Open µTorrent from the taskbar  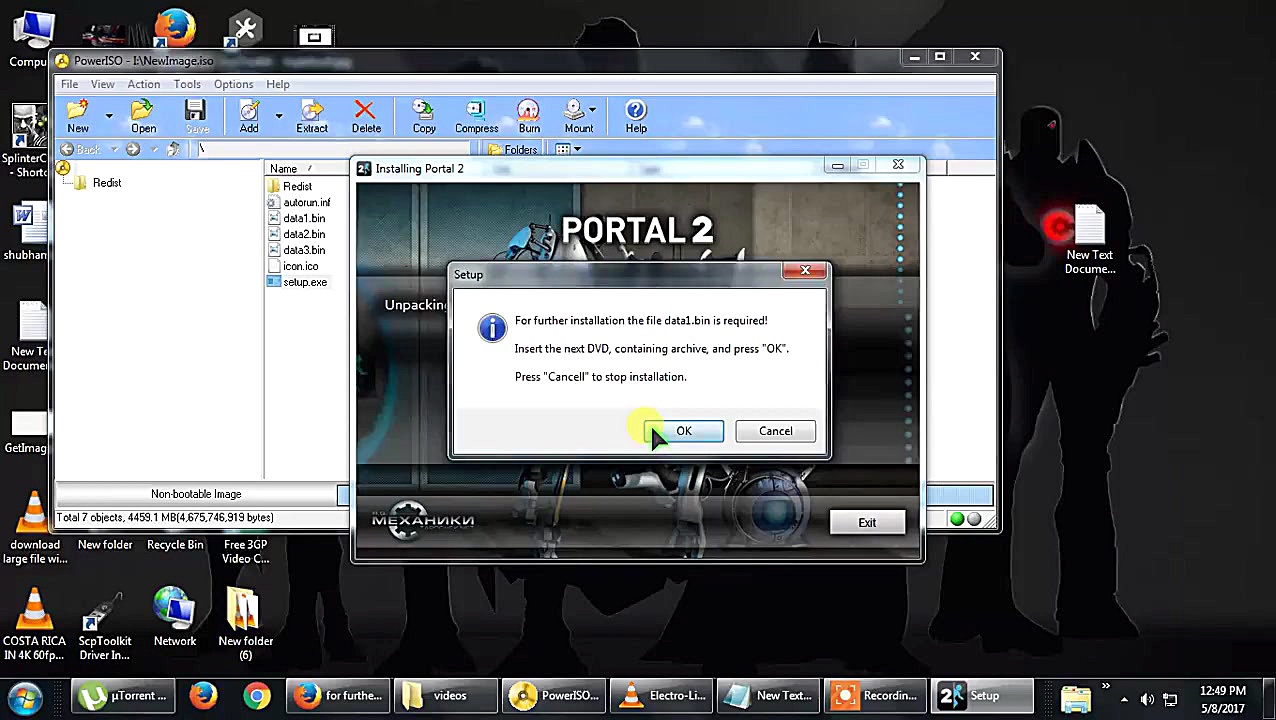pyautogui.click(x=124, y=696)
